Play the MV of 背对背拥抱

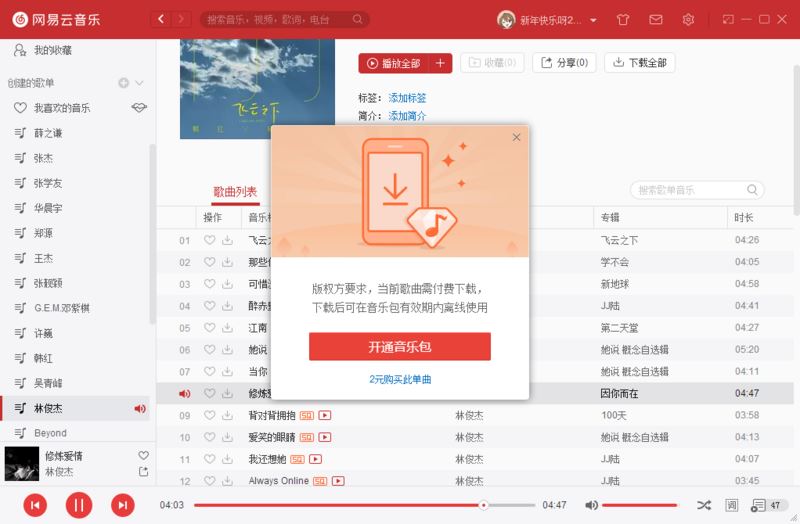pos(325,415)
